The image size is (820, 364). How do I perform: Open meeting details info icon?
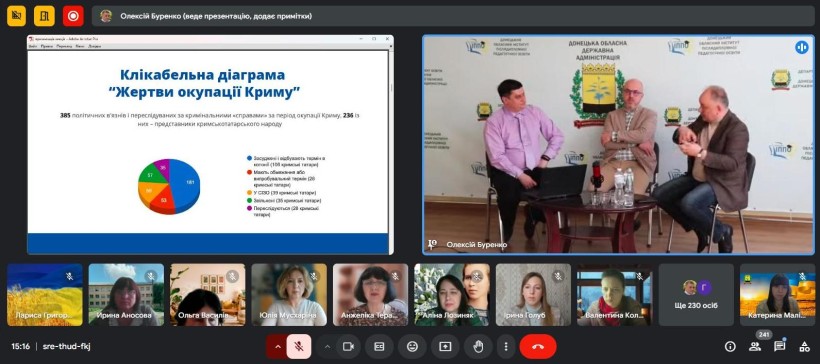(x=730, y=346)
